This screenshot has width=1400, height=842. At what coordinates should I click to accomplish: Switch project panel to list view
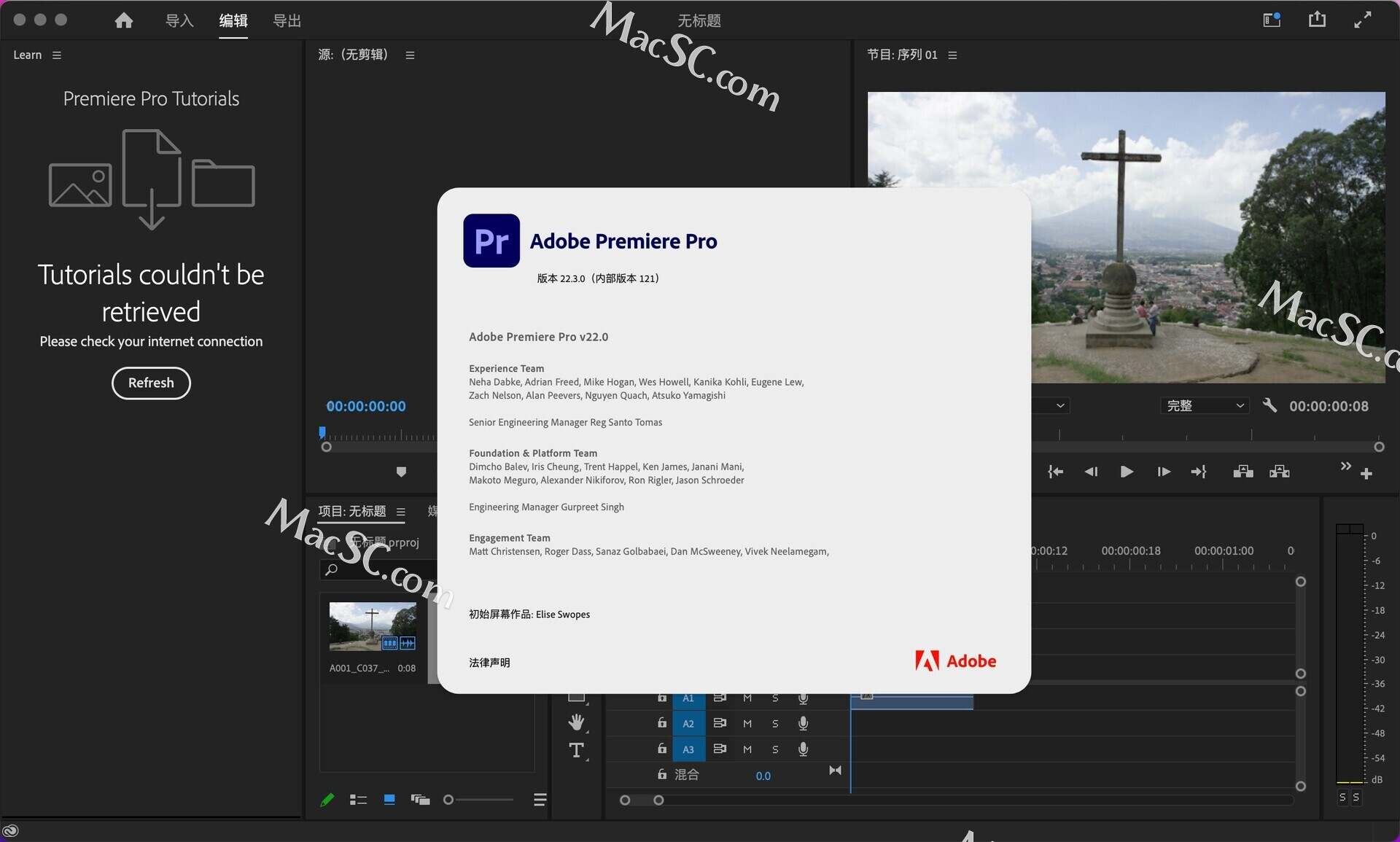[358, 800]
